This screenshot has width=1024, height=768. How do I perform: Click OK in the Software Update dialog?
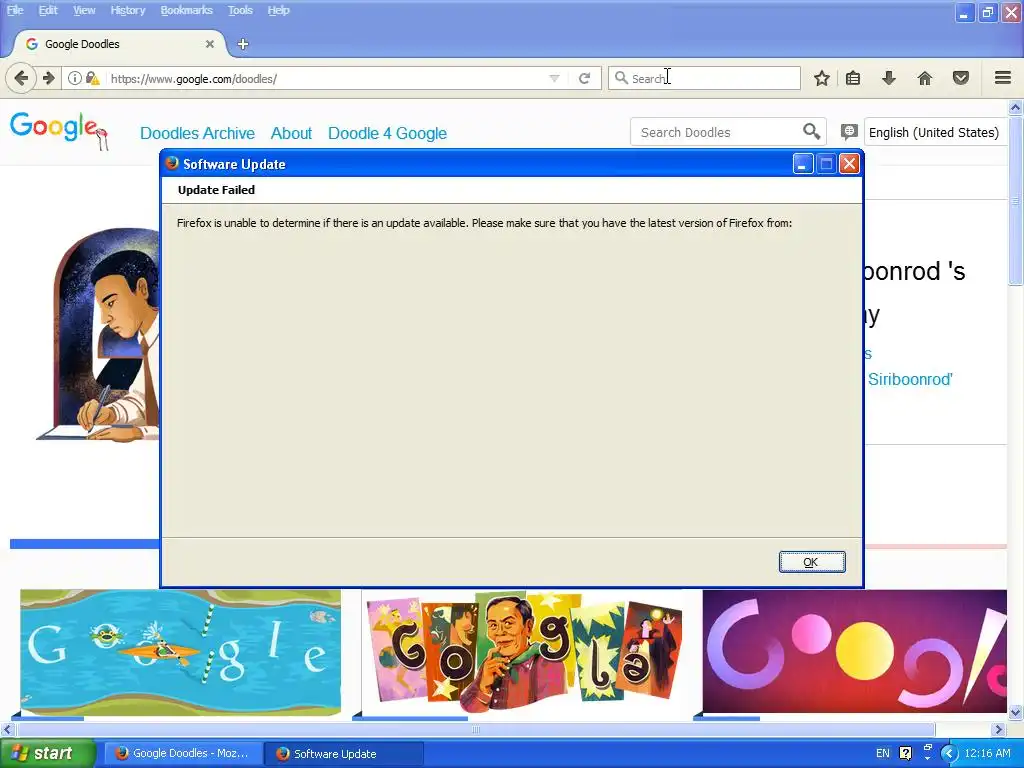click(812, 562)
